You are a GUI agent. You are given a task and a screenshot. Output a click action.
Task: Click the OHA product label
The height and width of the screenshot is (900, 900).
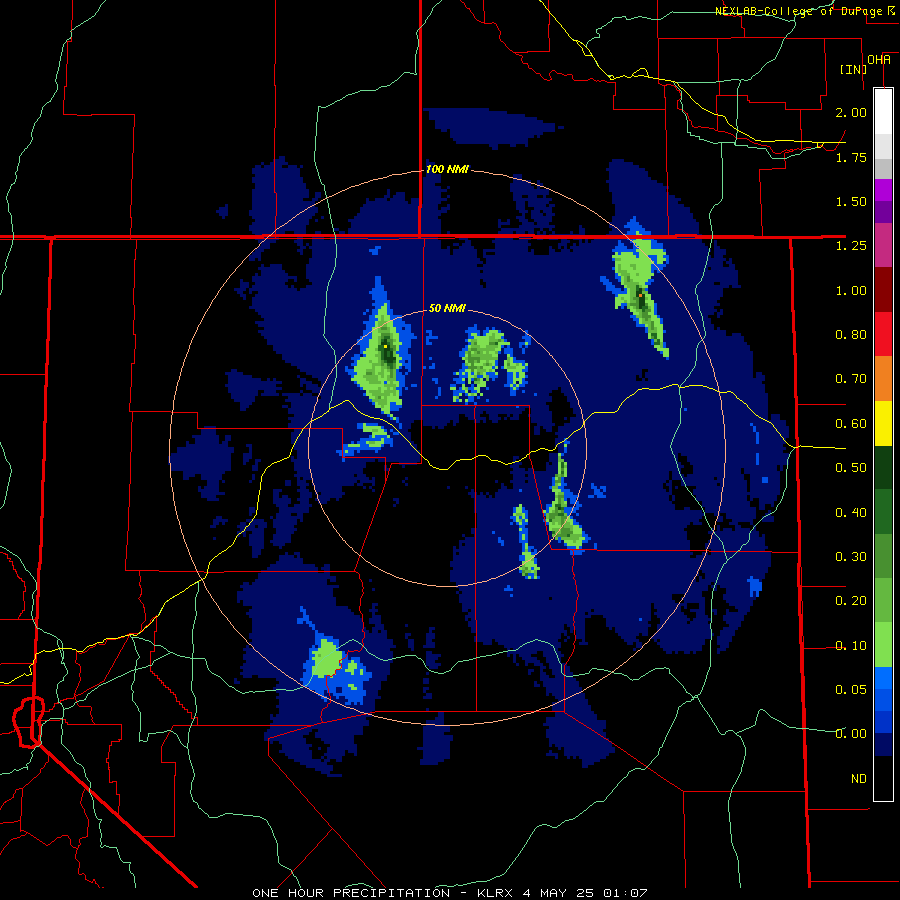coord(879,60)
